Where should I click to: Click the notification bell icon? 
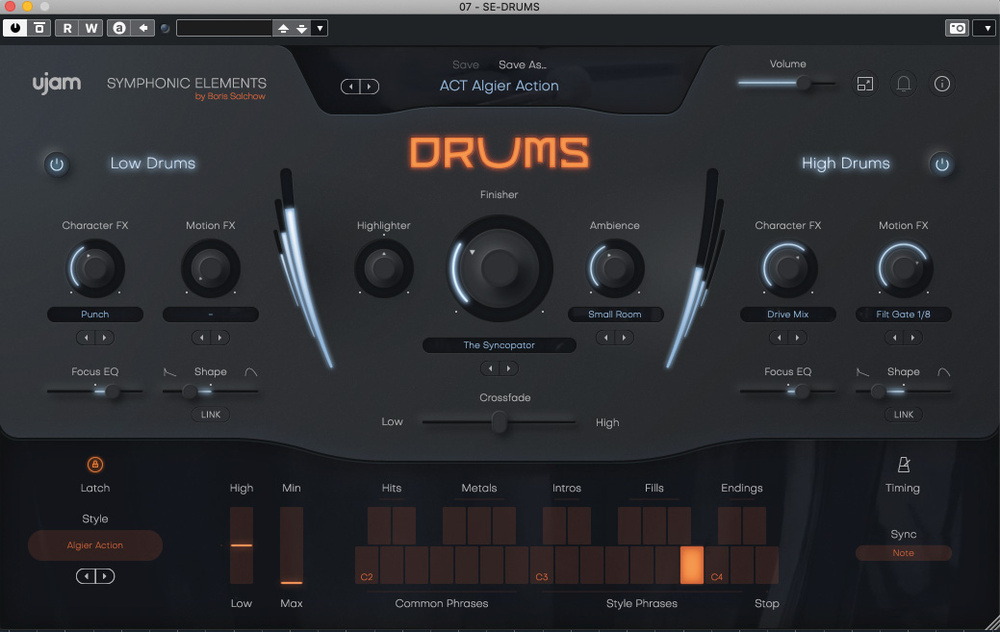click(903, 84)
